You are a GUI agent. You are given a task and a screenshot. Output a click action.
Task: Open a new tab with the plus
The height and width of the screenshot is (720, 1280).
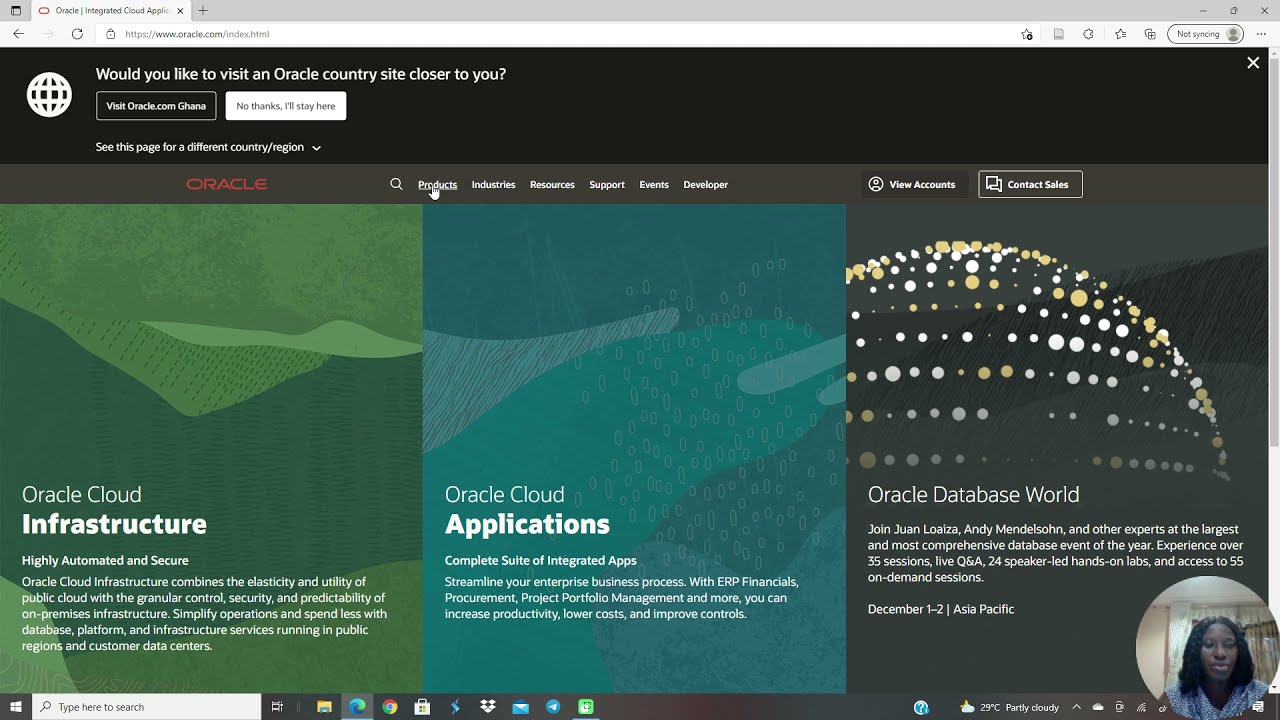(x=203, y=11)
